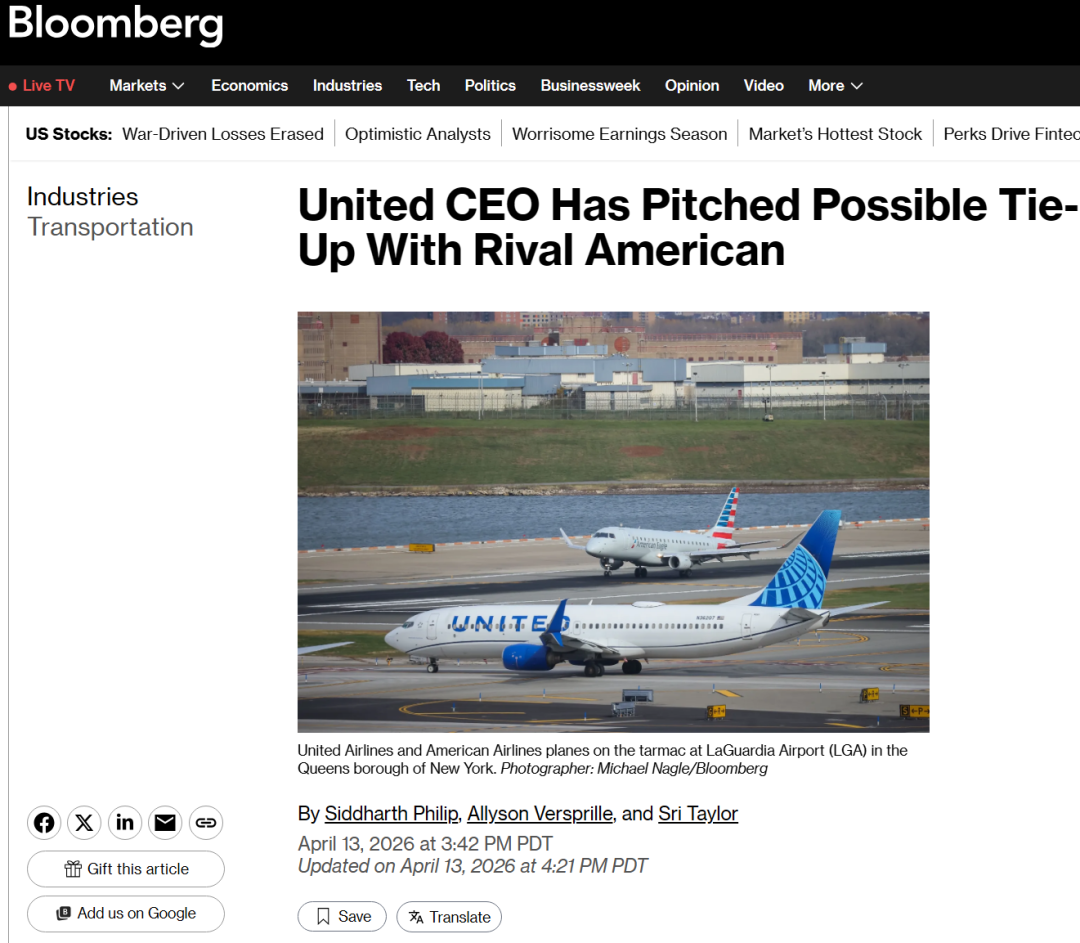Viewport: 1080px width, 943px height.
Task: Open the Live TV link
Action: coord(42,86)
